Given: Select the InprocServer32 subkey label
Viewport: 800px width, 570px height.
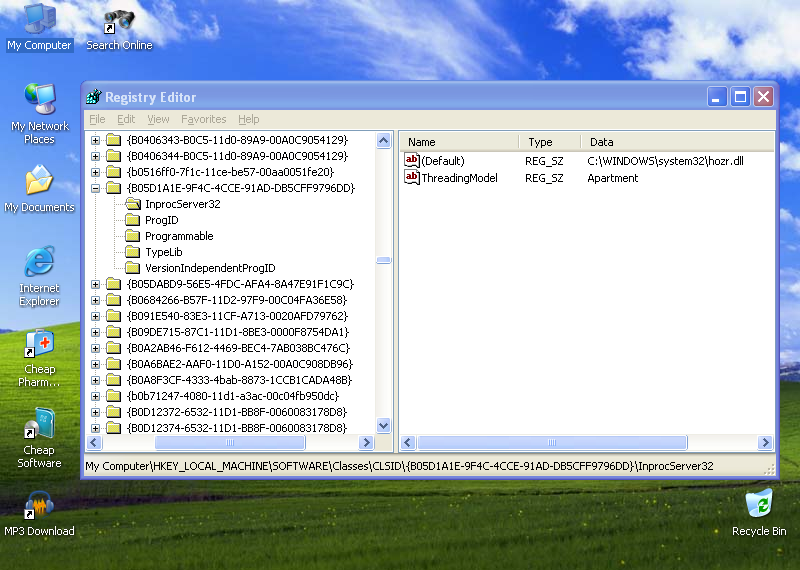Looking at the screenshot, I should click(x=183, y=204).
